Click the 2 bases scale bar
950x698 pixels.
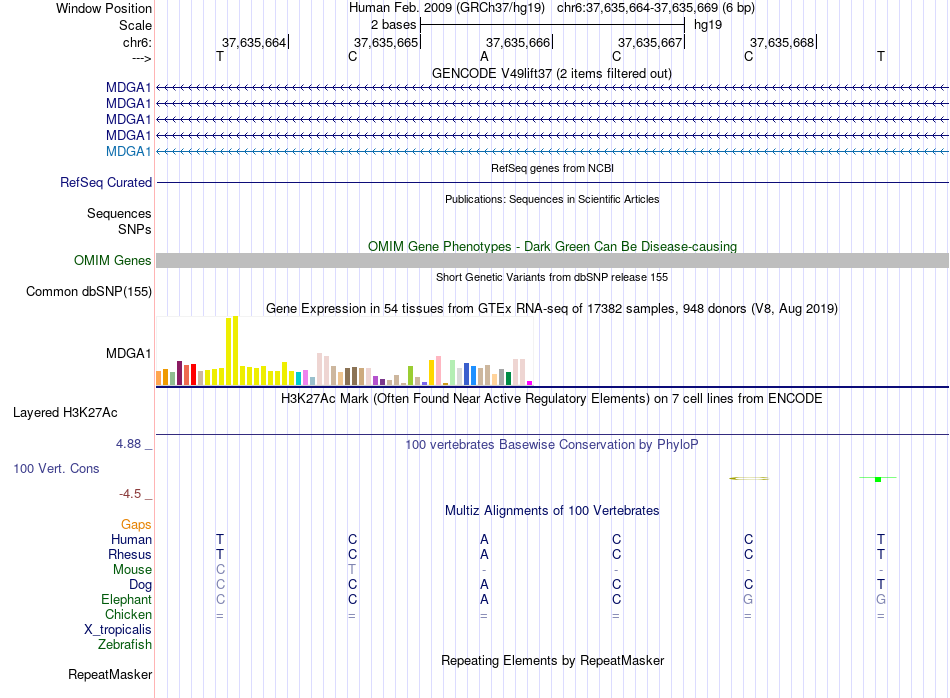tap(552, 25)
